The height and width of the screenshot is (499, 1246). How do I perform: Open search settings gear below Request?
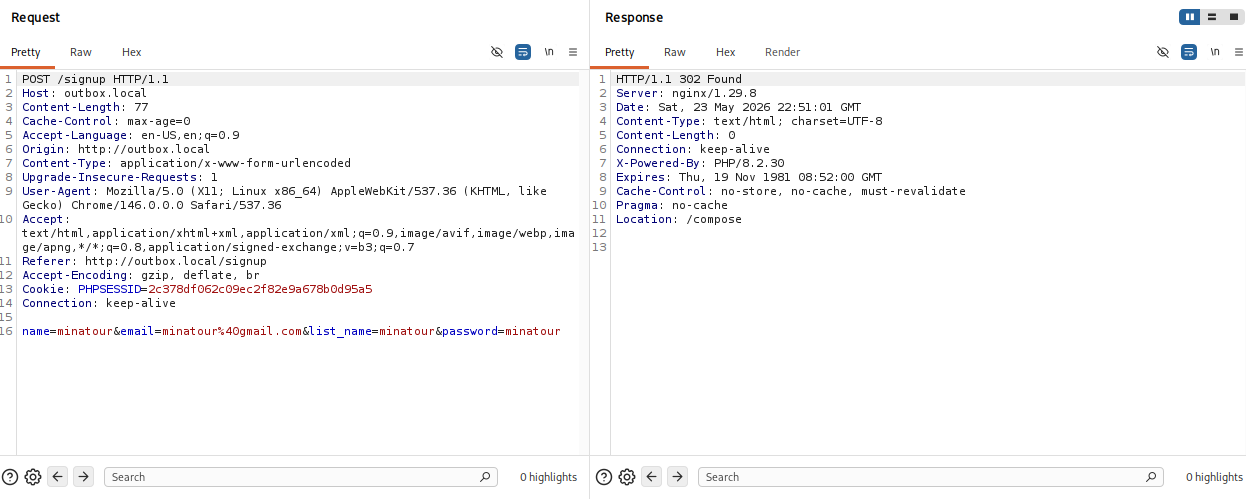pyautogui.click(x=32, y=477)
